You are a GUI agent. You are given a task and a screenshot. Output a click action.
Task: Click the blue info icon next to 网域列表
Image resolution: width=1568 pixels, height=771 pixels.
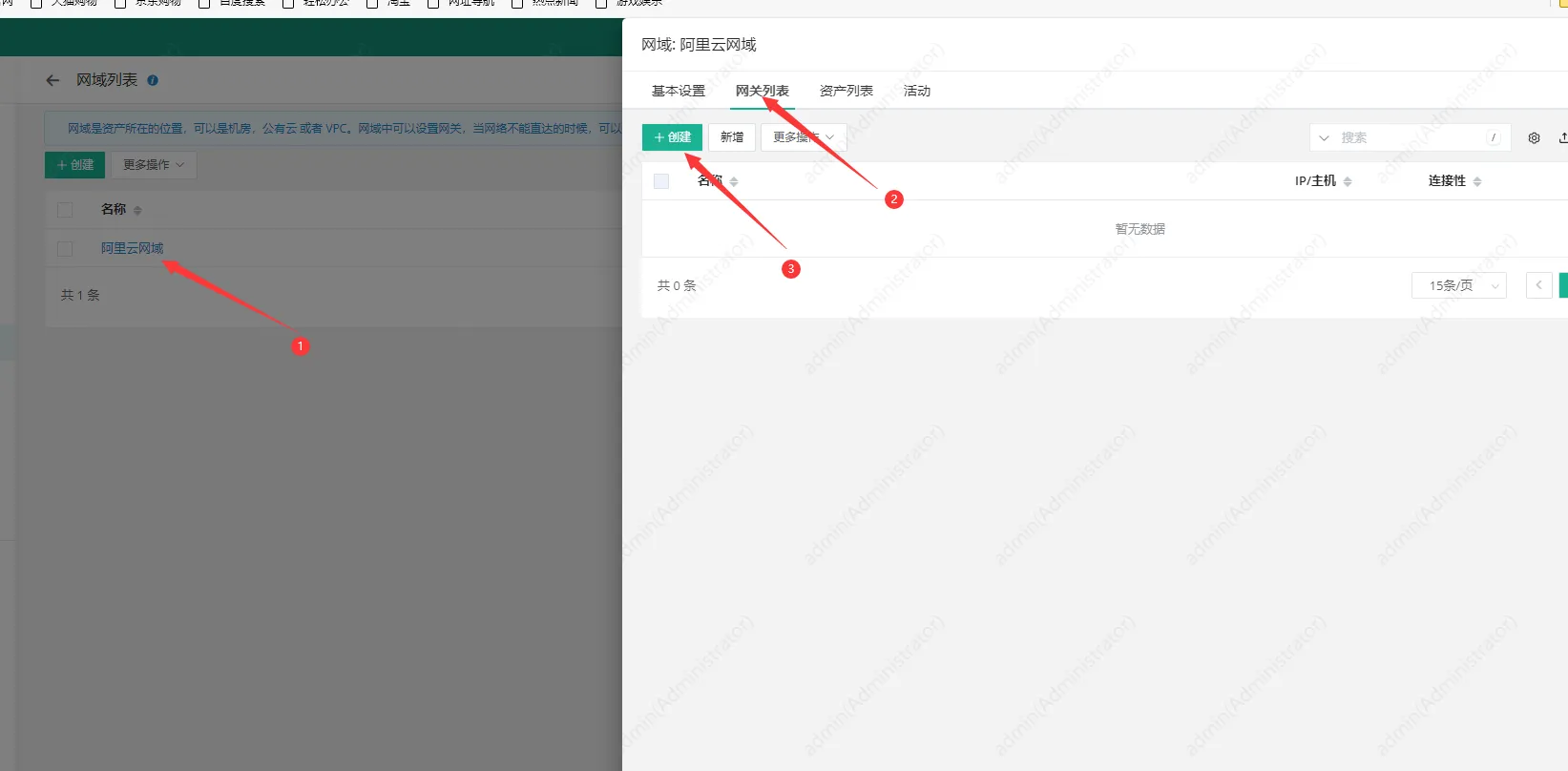click(153, 81)
